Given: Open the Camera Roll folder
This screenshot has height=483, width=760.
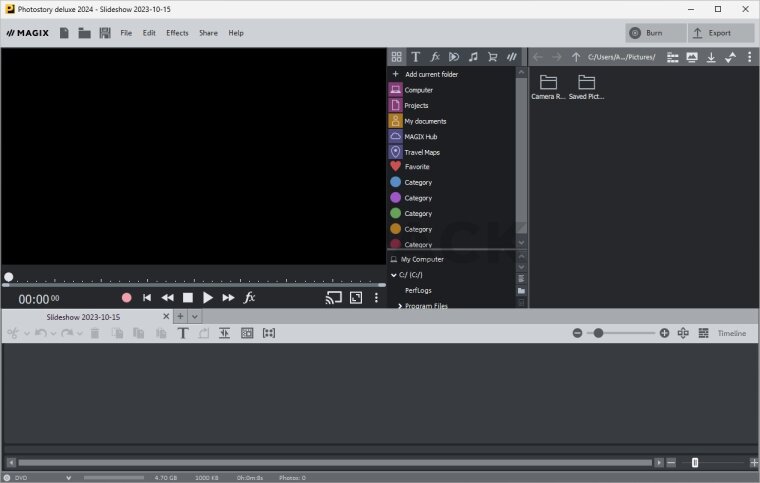Looking at the screenshot, I should click(548, 87).
